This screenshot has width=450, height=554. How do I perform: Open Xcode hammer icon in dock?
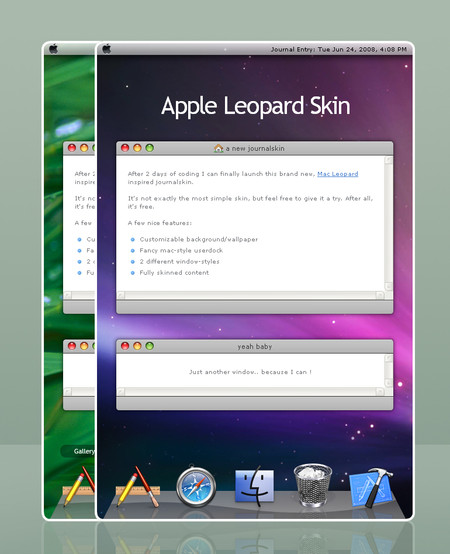point(371,488)
